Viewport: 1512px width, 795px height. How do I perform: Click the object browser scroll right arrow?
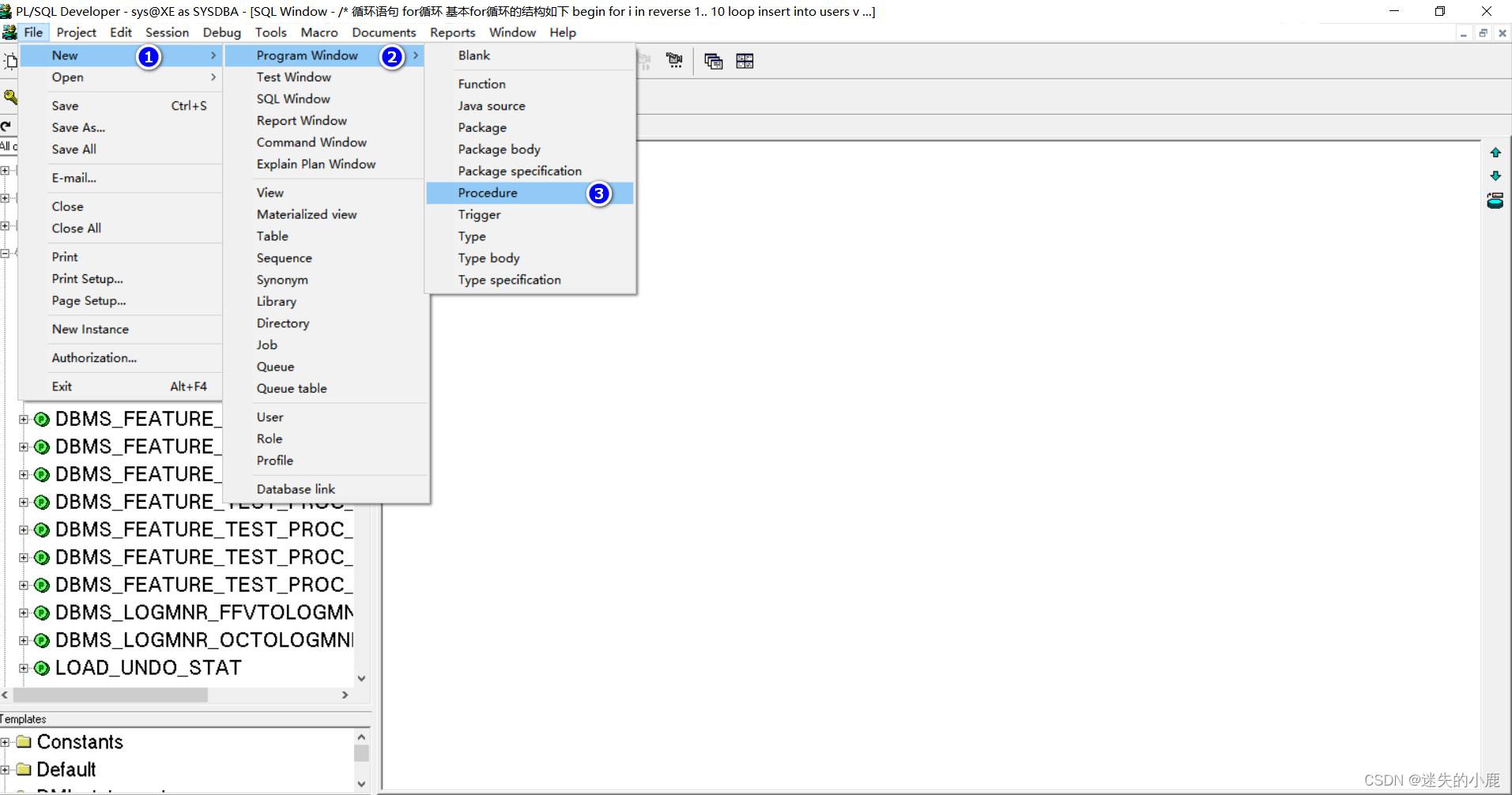tap(345, 695)
